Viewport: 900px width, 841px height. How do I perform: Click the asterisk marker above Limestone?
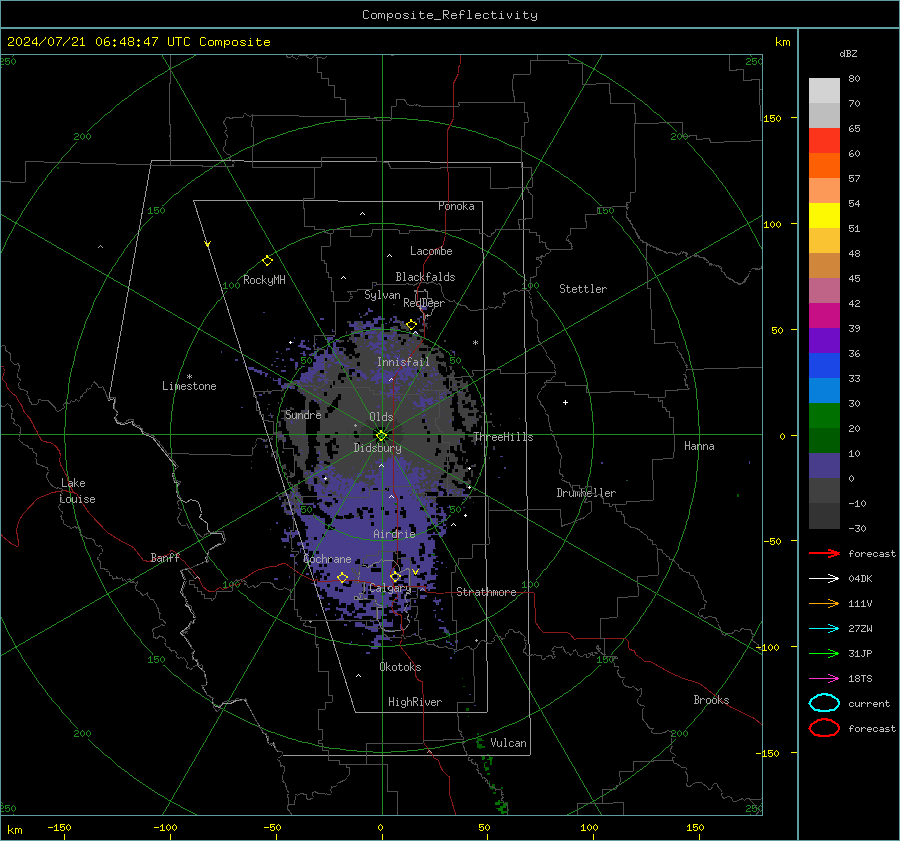point(189,377)
